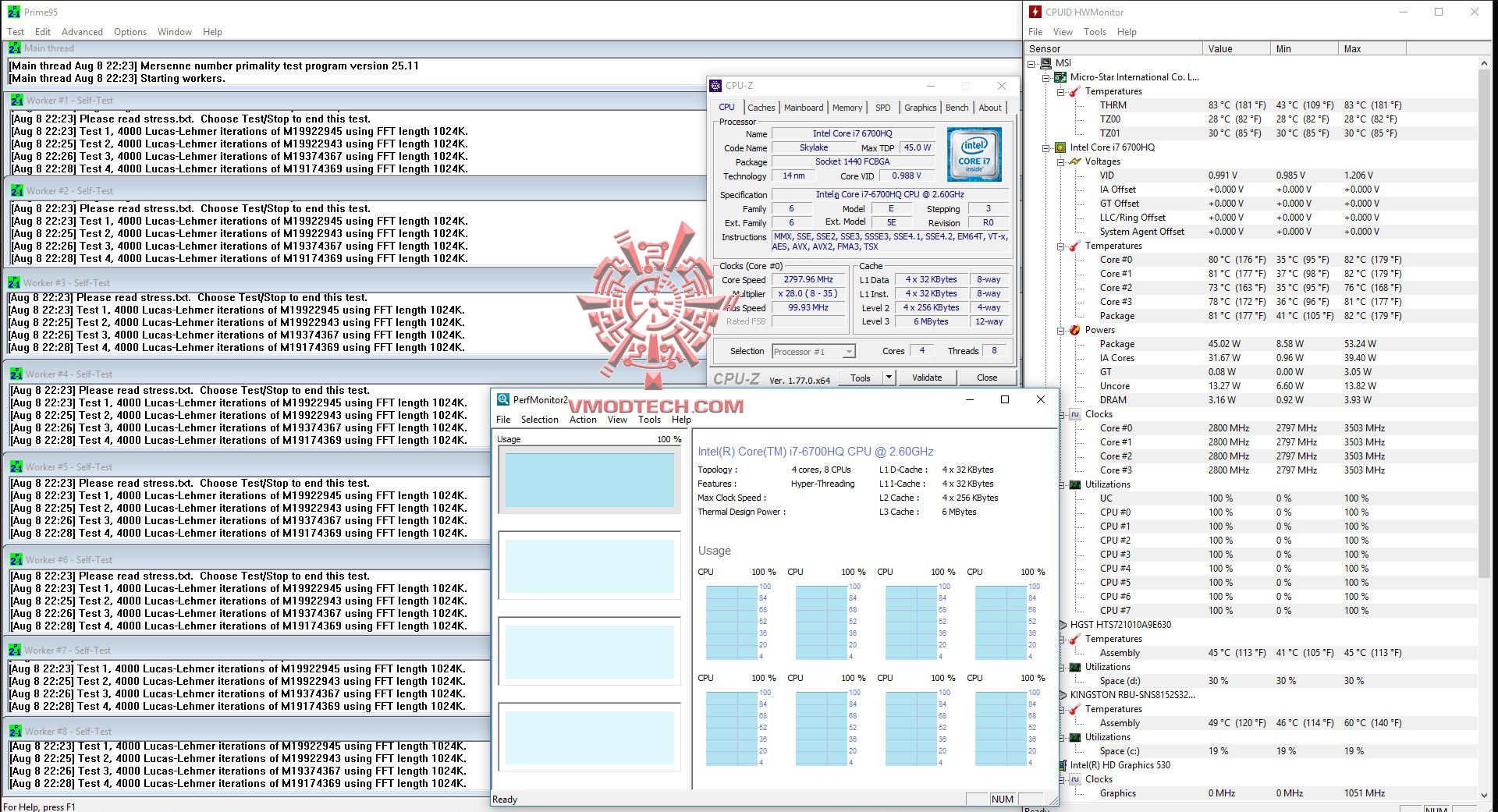The width and height of the screenshot is (1498, 812).
Task: Click the Max column header in HWMonitor
Action: (x=1372, y=48)
